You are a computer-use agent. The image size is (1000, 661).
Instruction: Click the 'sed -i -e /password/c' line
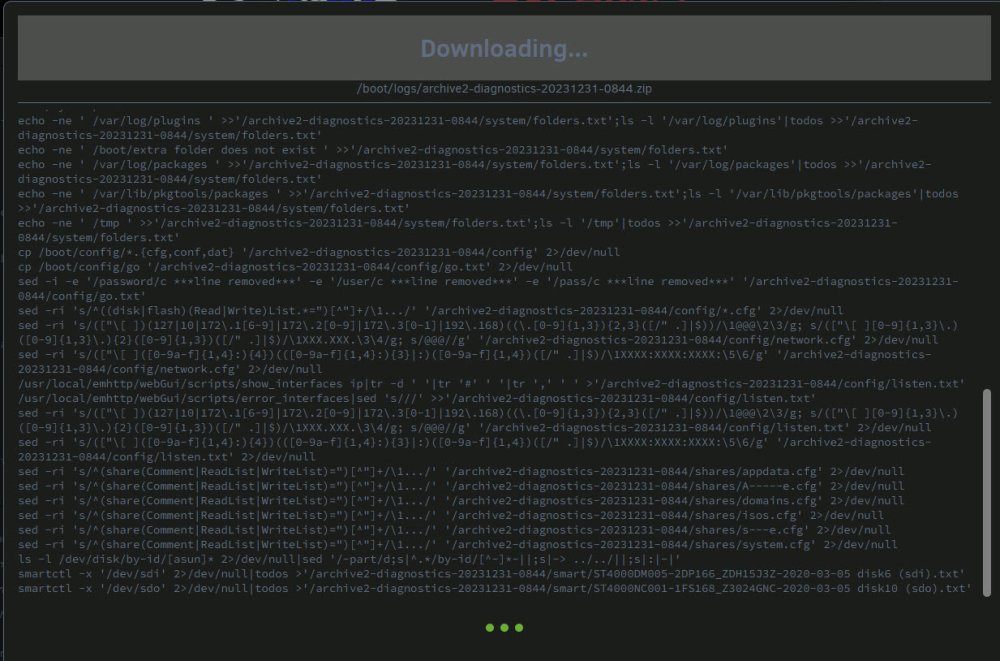click(488, 288)
